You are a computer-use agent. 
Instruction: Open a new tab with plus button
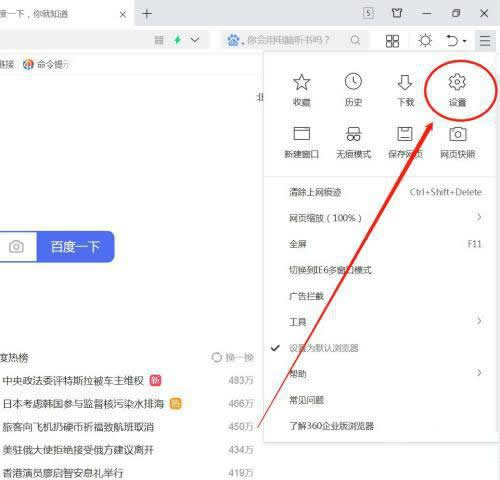pos(147,13)
